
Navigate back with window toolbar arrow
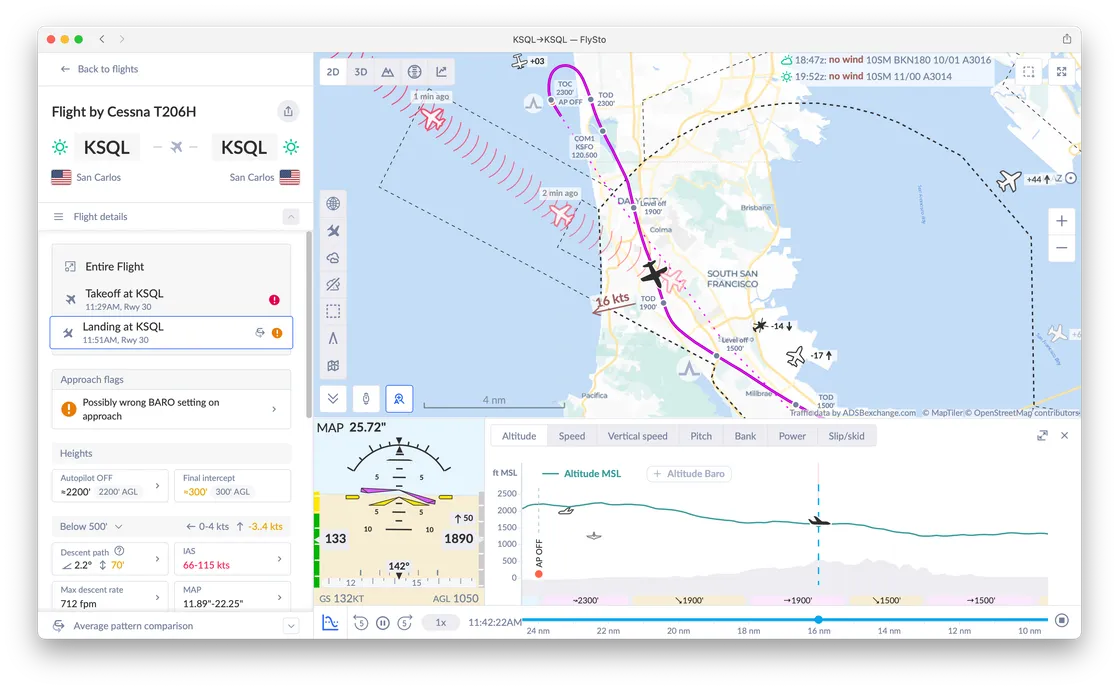click(x=102, y=39)
